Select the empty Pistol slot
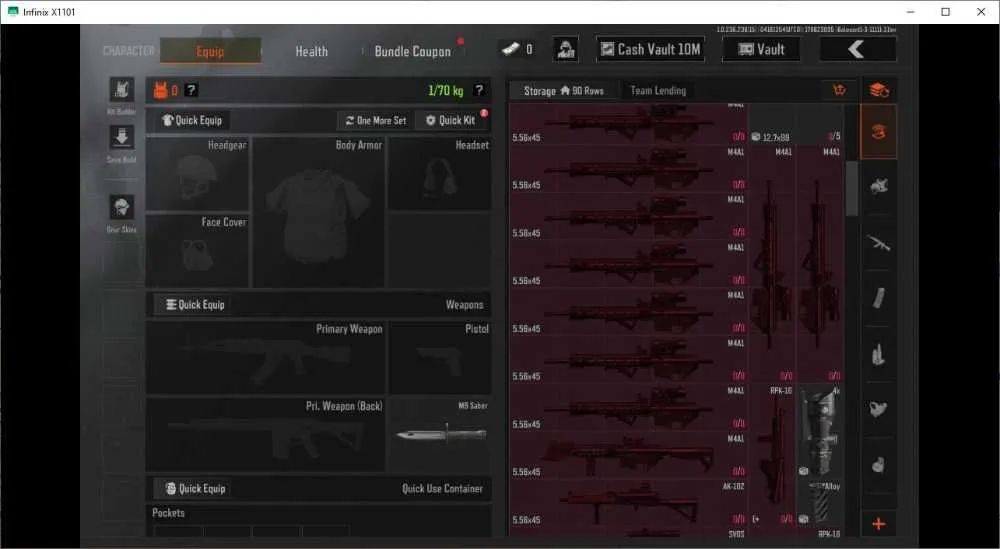1000x549 pixels. [x=439, y=357]
